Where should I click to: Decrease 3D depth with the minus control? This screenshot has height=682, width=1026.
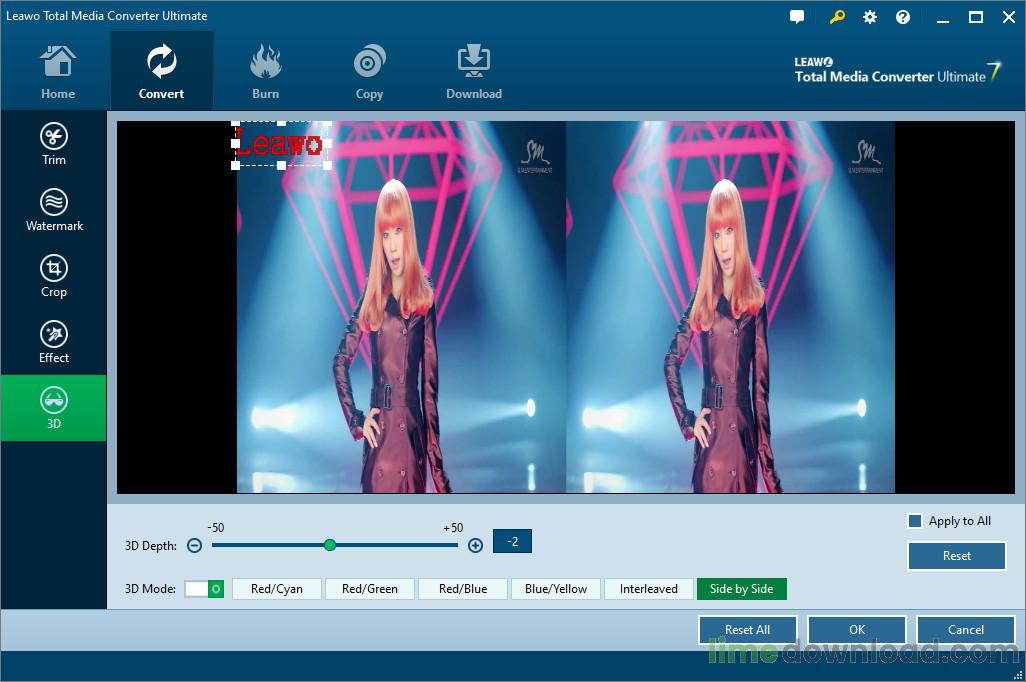pyautogui.click(x=194, y=545)
